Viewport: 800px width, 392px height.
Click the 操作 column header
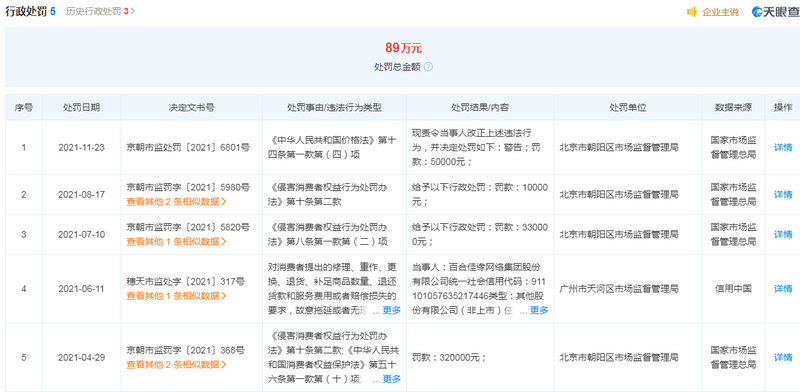[x=783, y=108]
